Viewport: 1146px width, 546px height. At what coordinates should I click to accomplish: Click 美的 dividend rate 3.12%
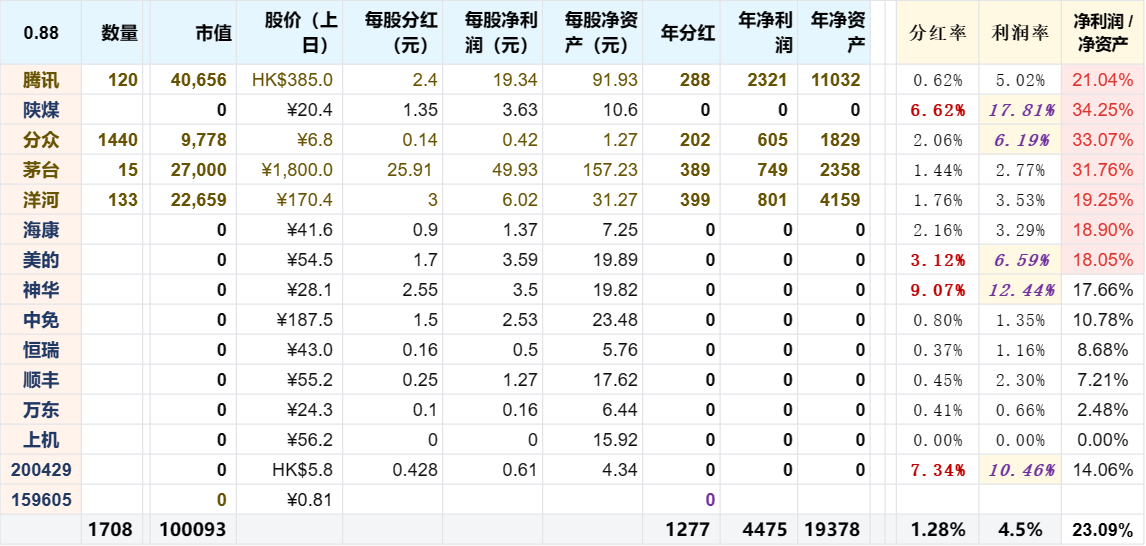point(938,260)
